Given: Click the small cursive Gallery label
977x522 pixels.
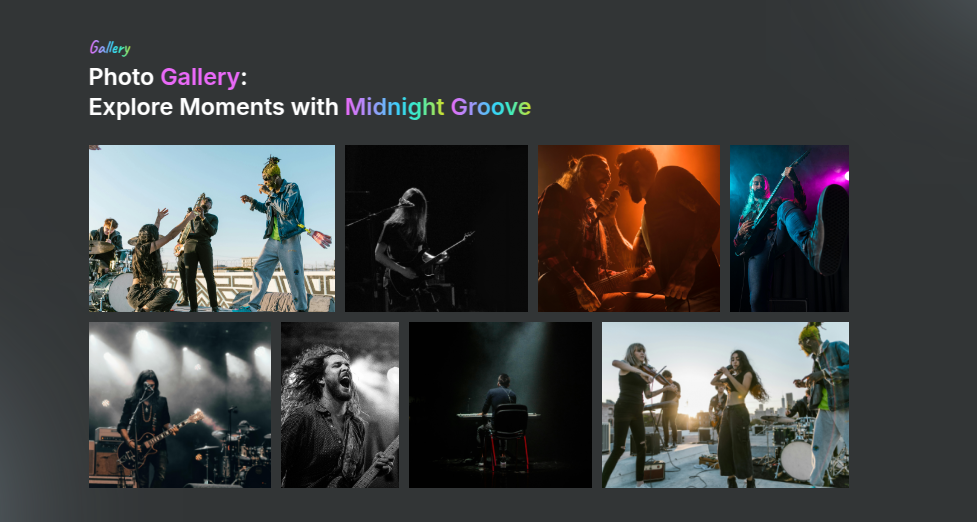Looking at the screenshot, I should point(110,48).
